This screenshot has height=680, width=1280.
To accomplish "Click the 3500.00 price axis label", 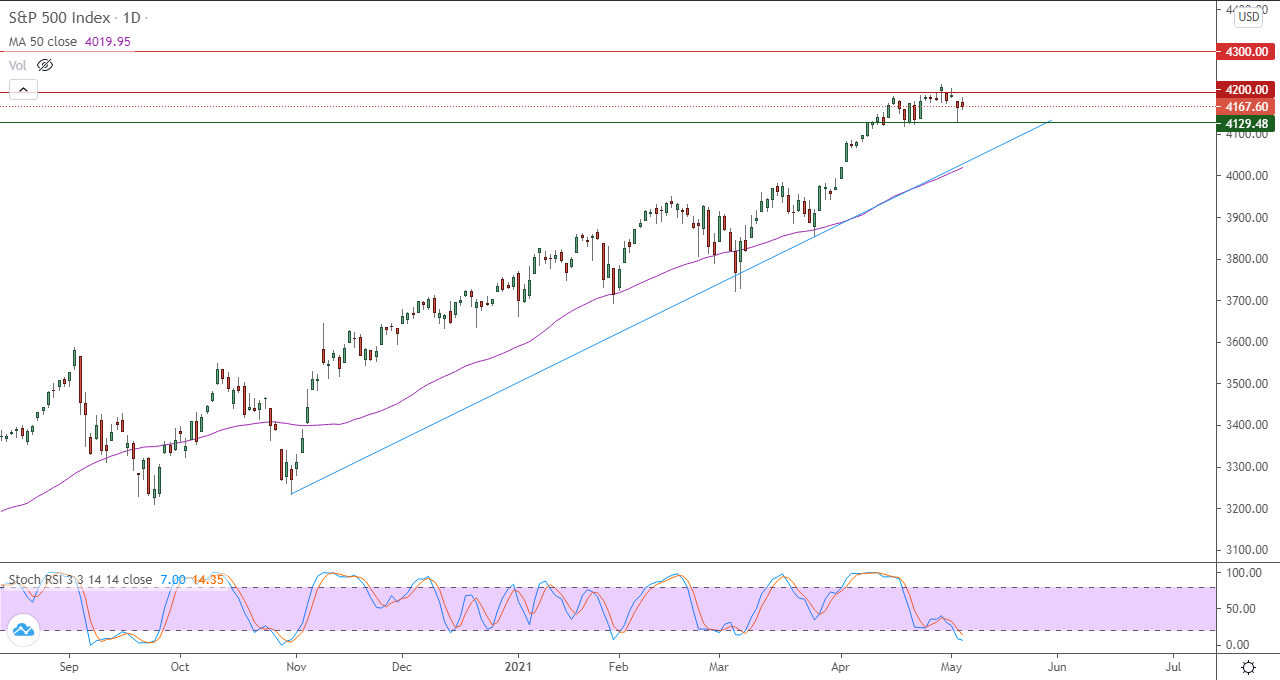I will (1245, 384).
